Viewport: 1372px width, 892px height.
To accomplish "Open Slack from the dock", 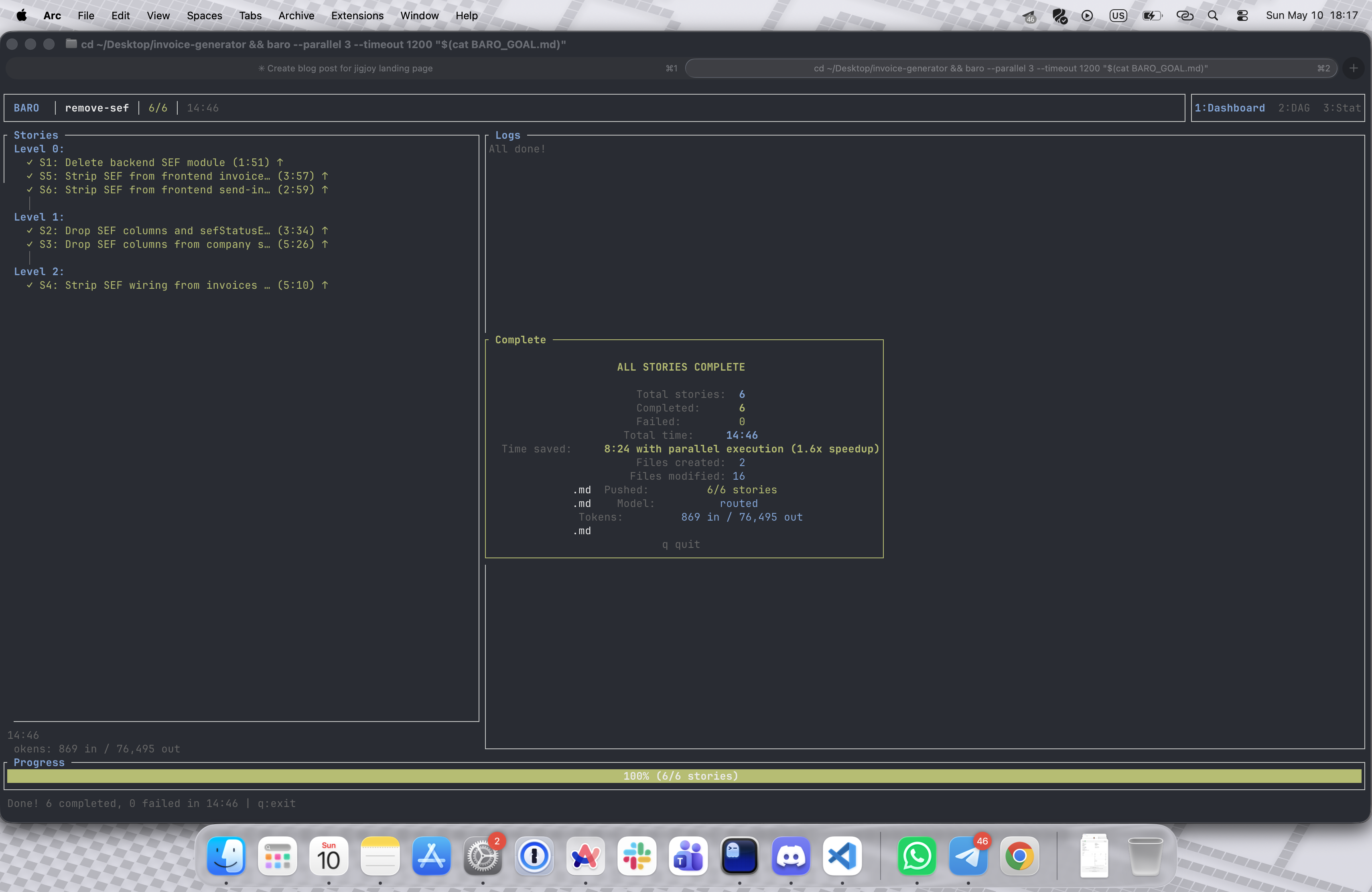I will pos(636,855).
